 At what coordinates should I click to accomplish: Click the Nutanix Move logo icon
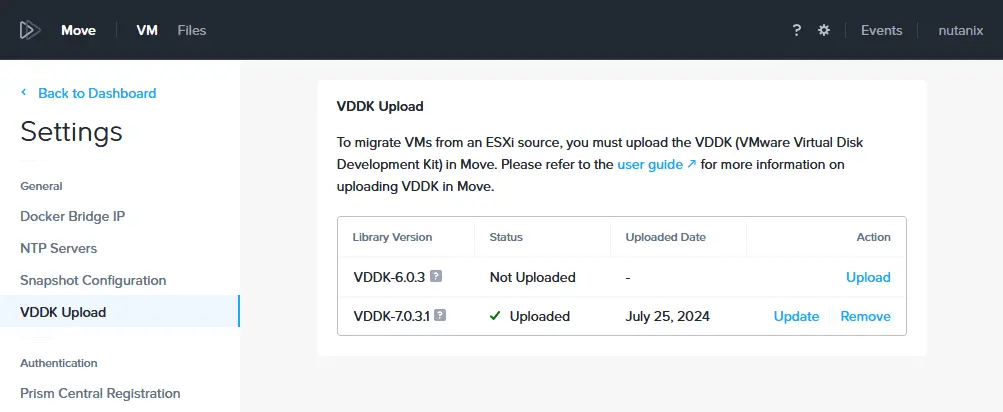(30, 30)
